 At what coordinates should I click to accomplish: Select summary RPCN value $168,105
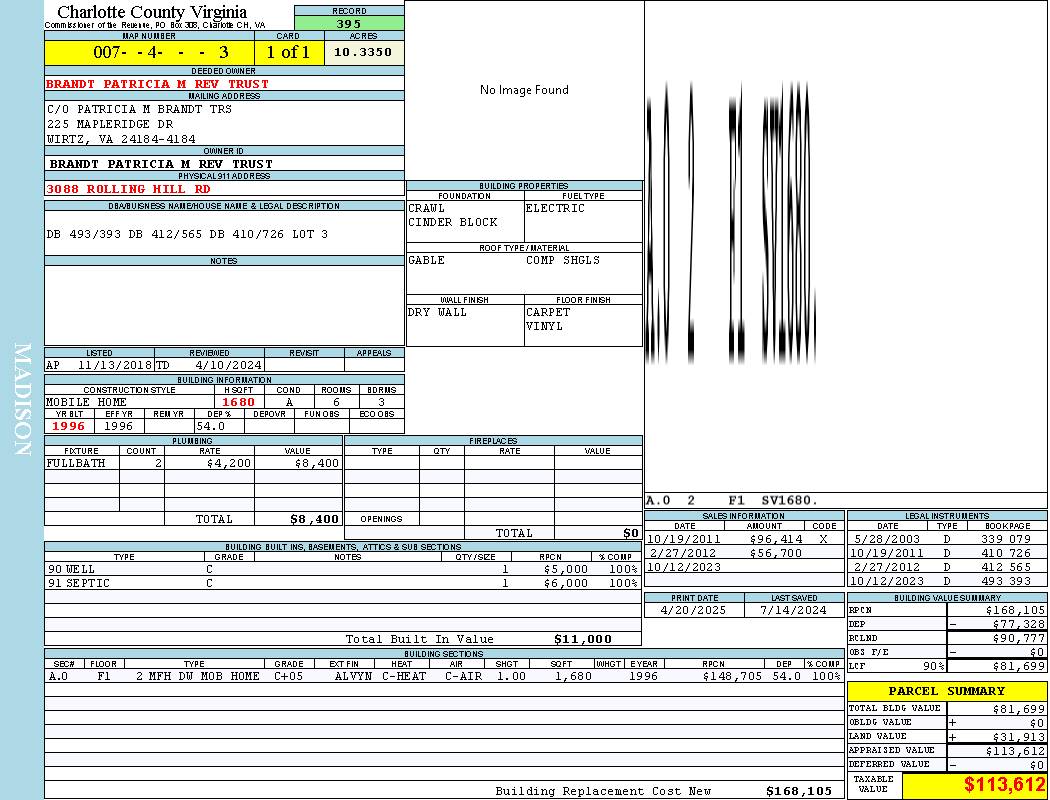point(1015,611)
